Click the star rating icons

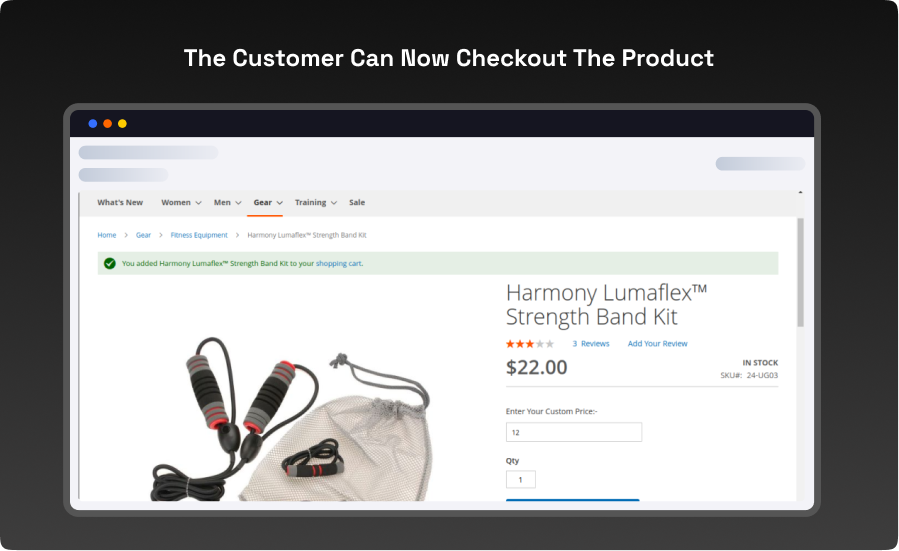point(530,344)
